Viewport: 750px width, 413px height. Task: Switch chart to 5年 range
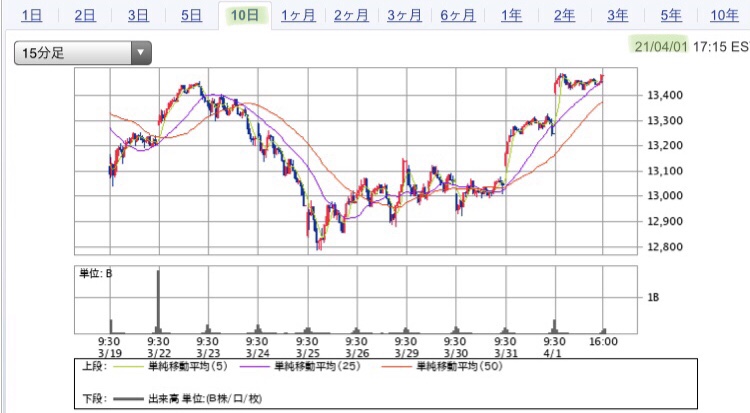click(x=671, y=15)
